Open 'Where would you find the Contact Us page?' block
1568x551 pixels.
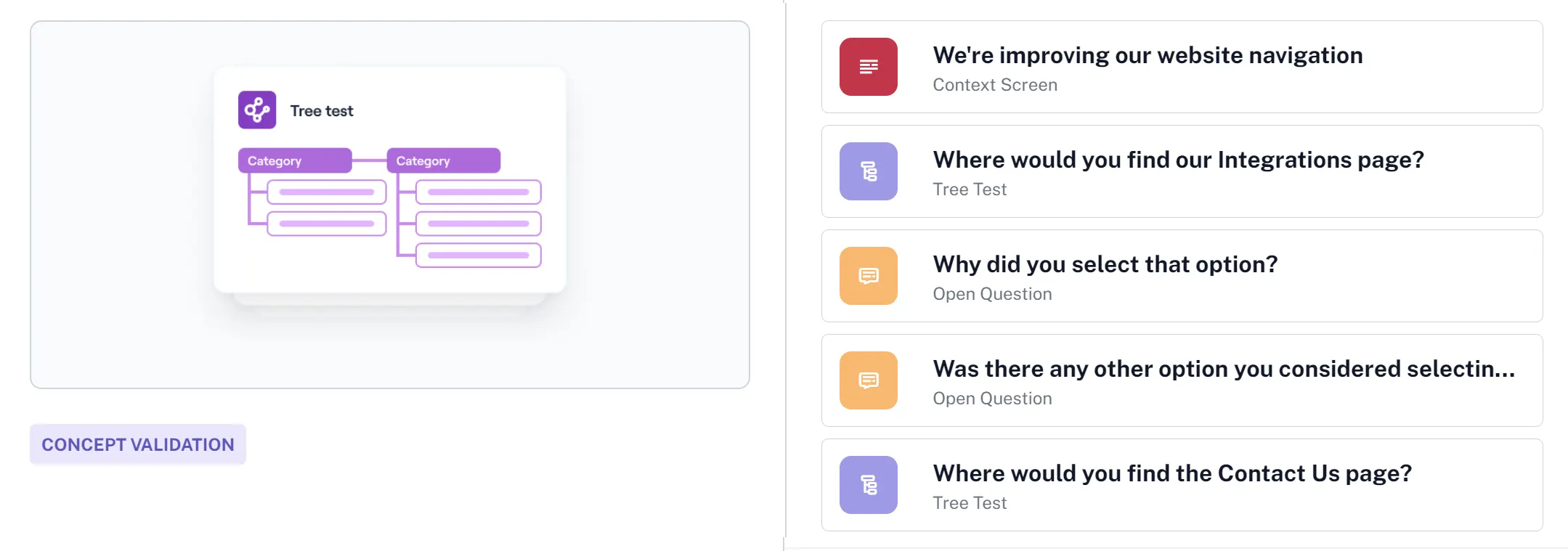[1182, 485]
